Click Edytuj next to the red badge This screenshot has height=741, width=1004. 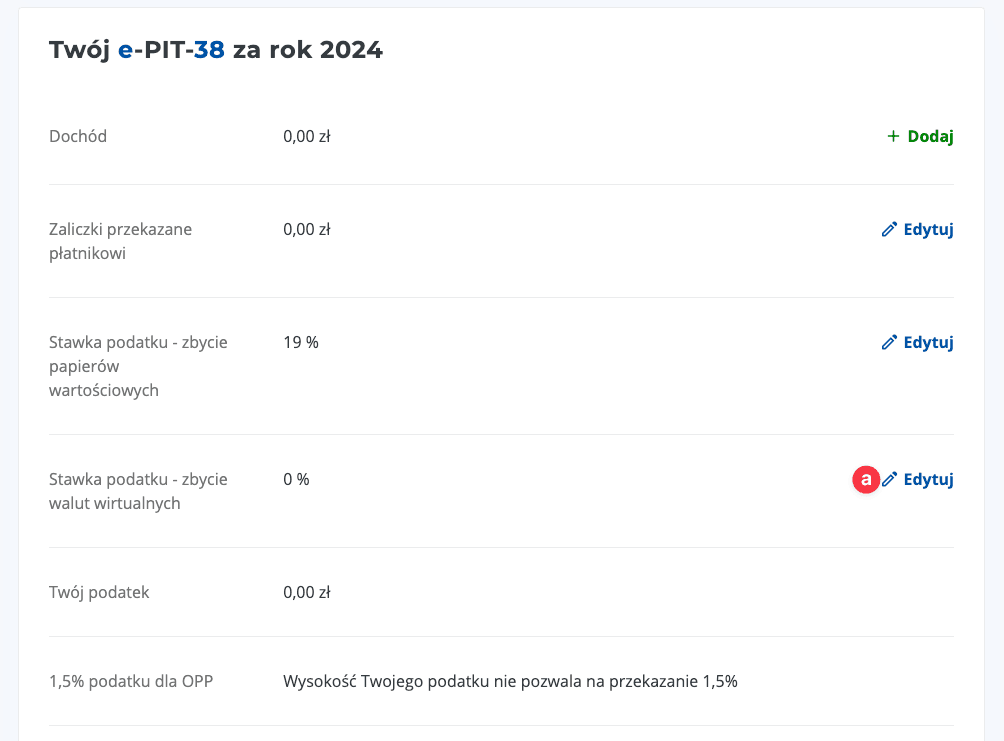(928, 479)
